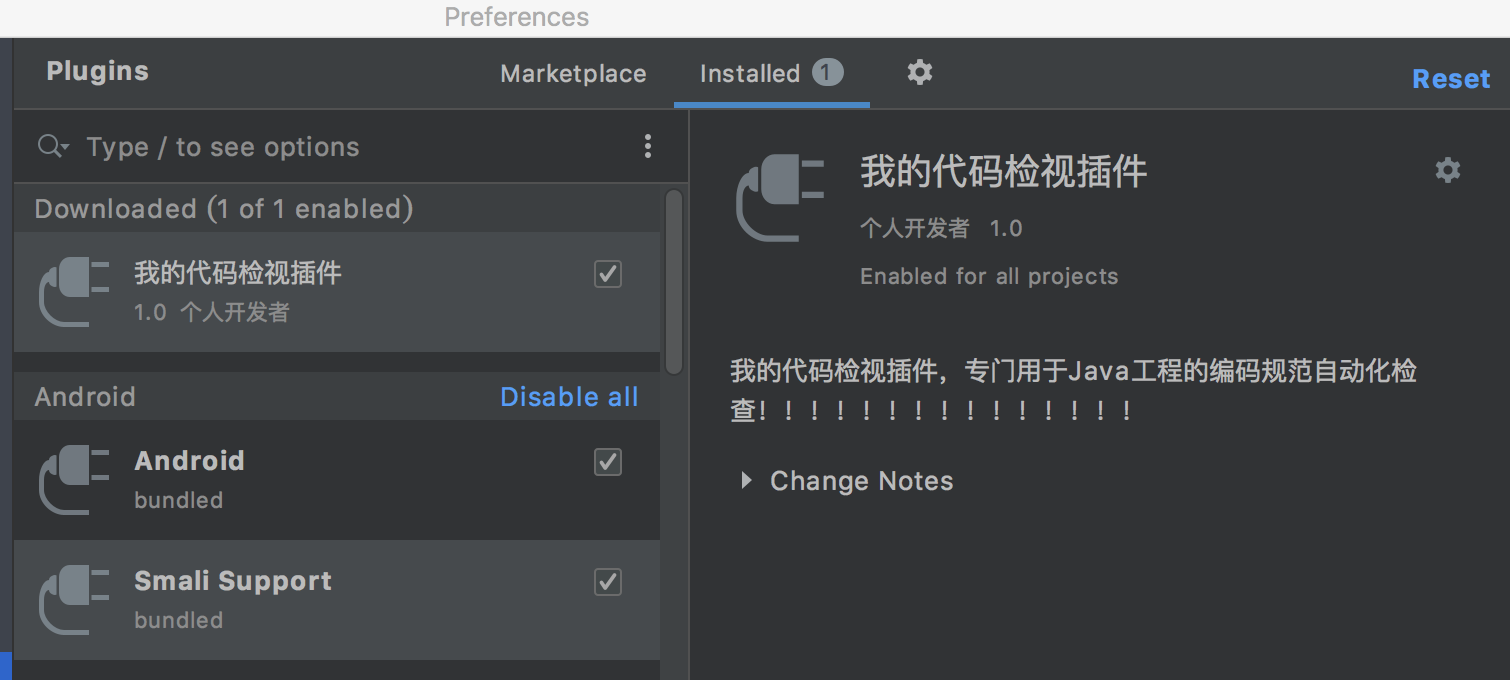
Task: Click the Reset link
Action: (1451, 79)
